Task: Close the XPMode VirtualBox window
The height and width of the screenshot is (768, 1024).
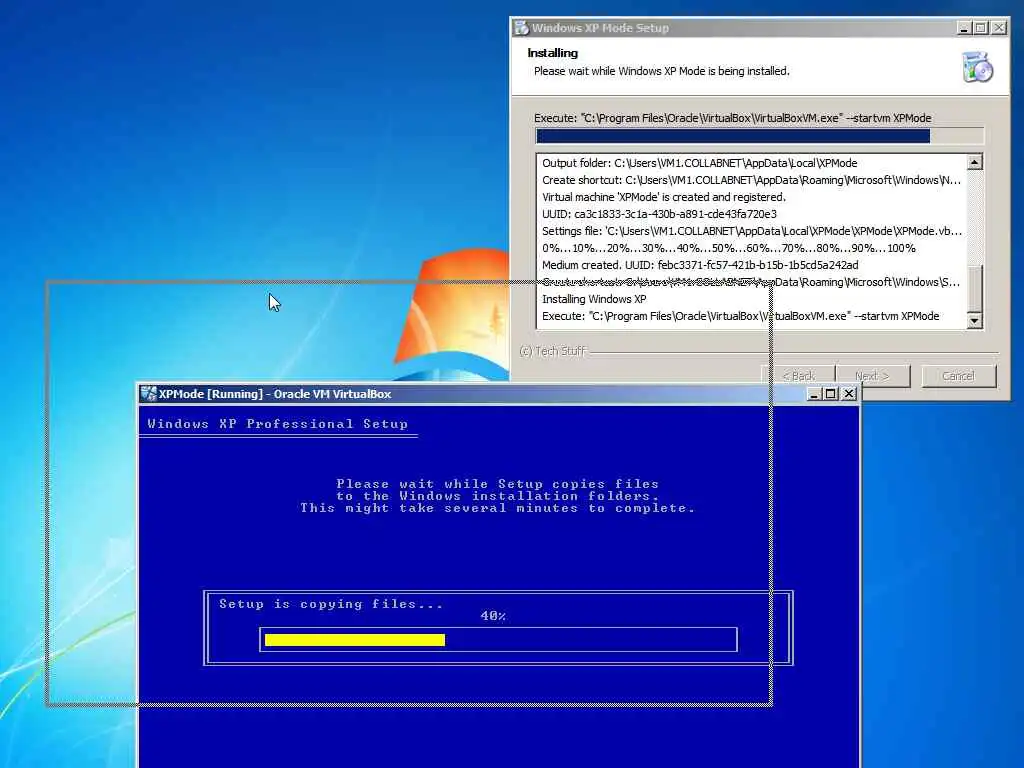Action: 848,394
